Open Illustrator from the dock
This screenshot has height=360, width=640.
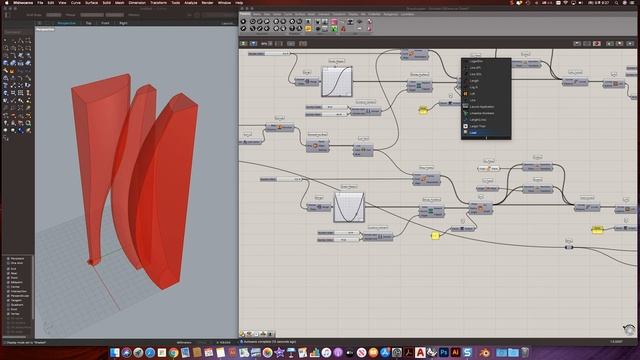click(456, 352)
